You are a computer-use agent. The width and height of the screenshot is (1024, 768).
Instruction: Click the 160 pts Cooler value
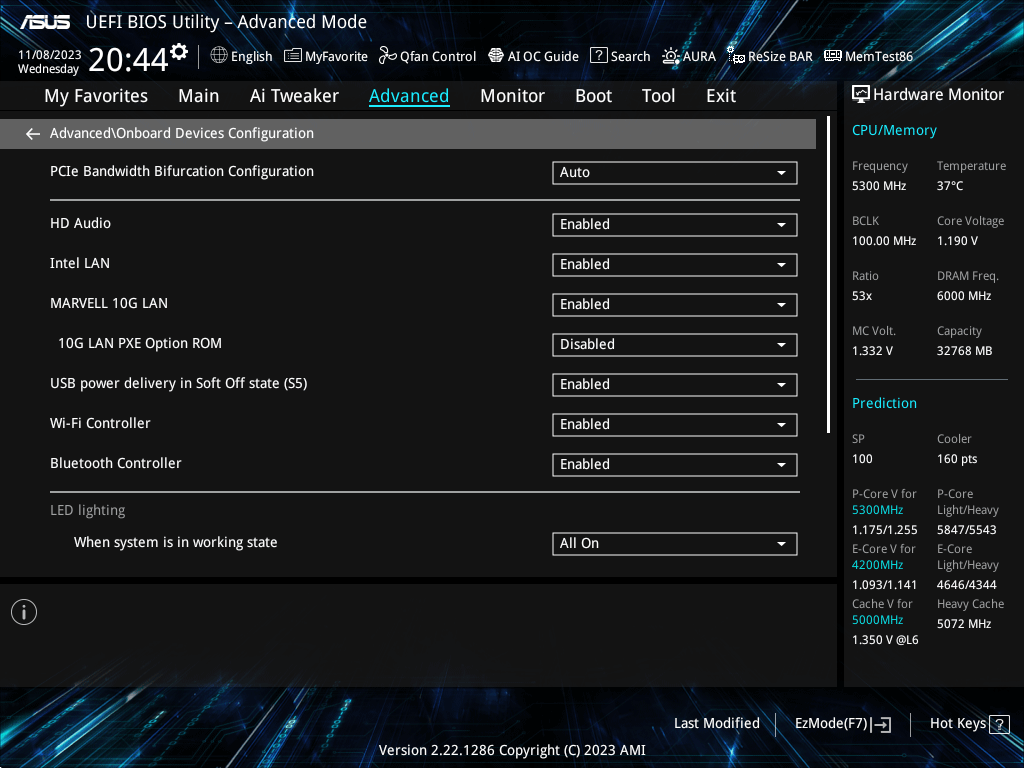tap(957, 459)
